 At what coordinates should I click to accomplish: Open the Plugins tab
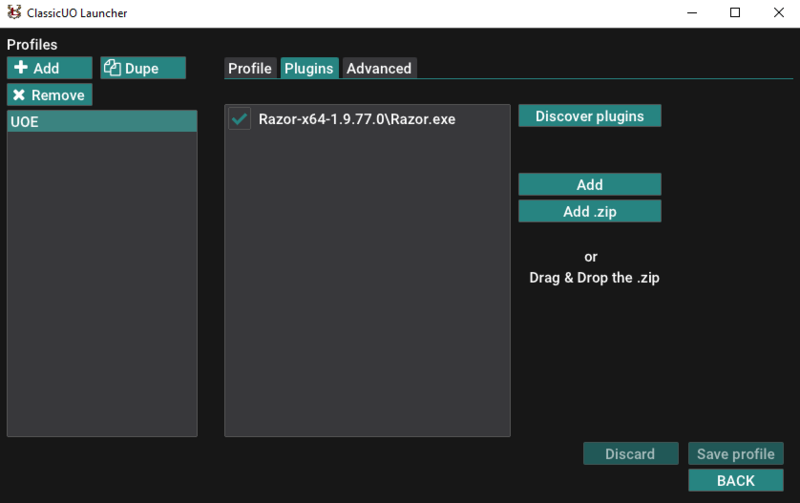click(x=309, y=68)
